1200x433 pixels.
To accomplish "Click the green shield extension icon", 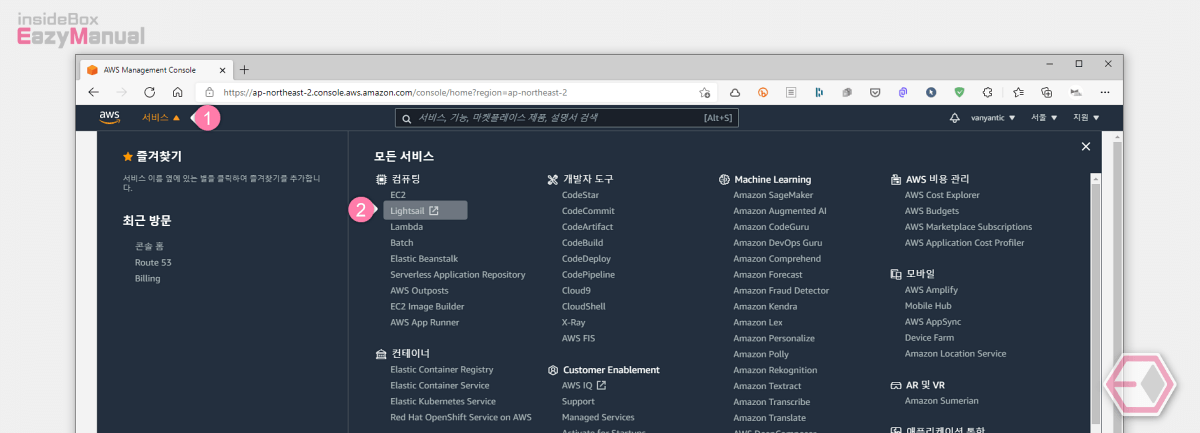I will (x=959, y=92).
